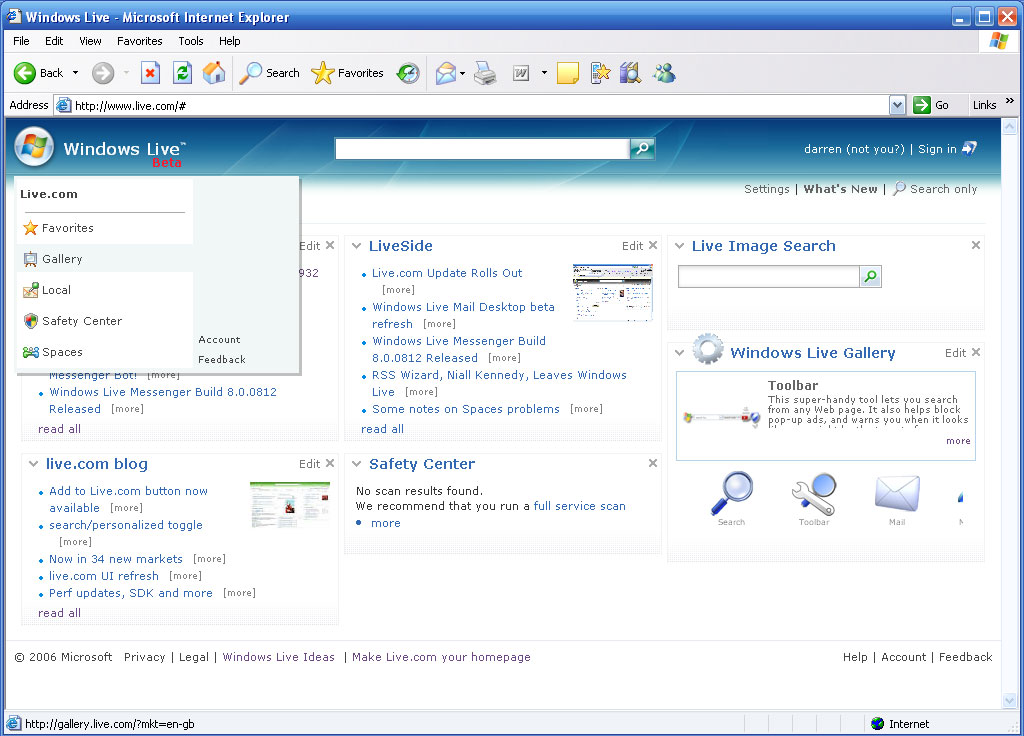Open the address bar dropdown arrow
This screenshot has width=1024, height=736.
(897, 105)
